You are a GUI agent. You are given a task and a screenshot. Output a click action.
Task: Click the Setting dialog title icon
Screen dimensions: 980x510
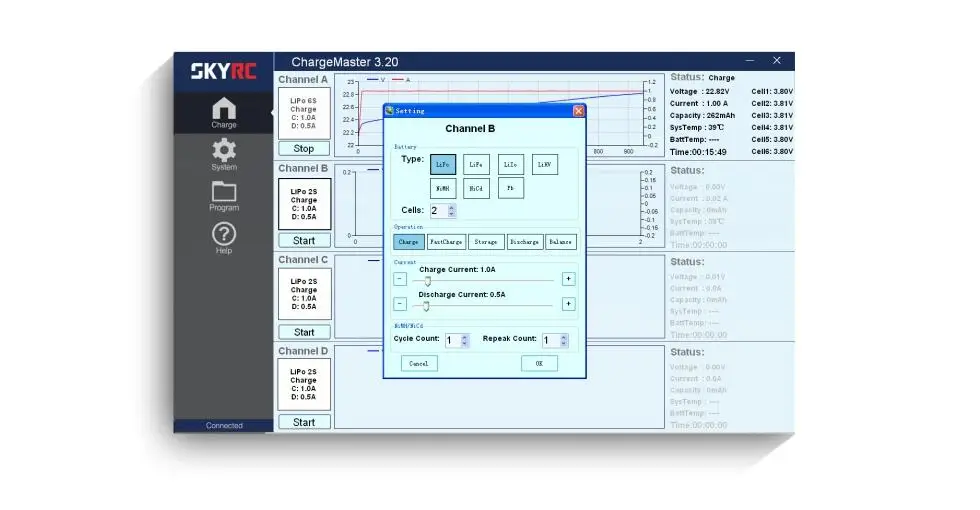(x=389, y=111)
